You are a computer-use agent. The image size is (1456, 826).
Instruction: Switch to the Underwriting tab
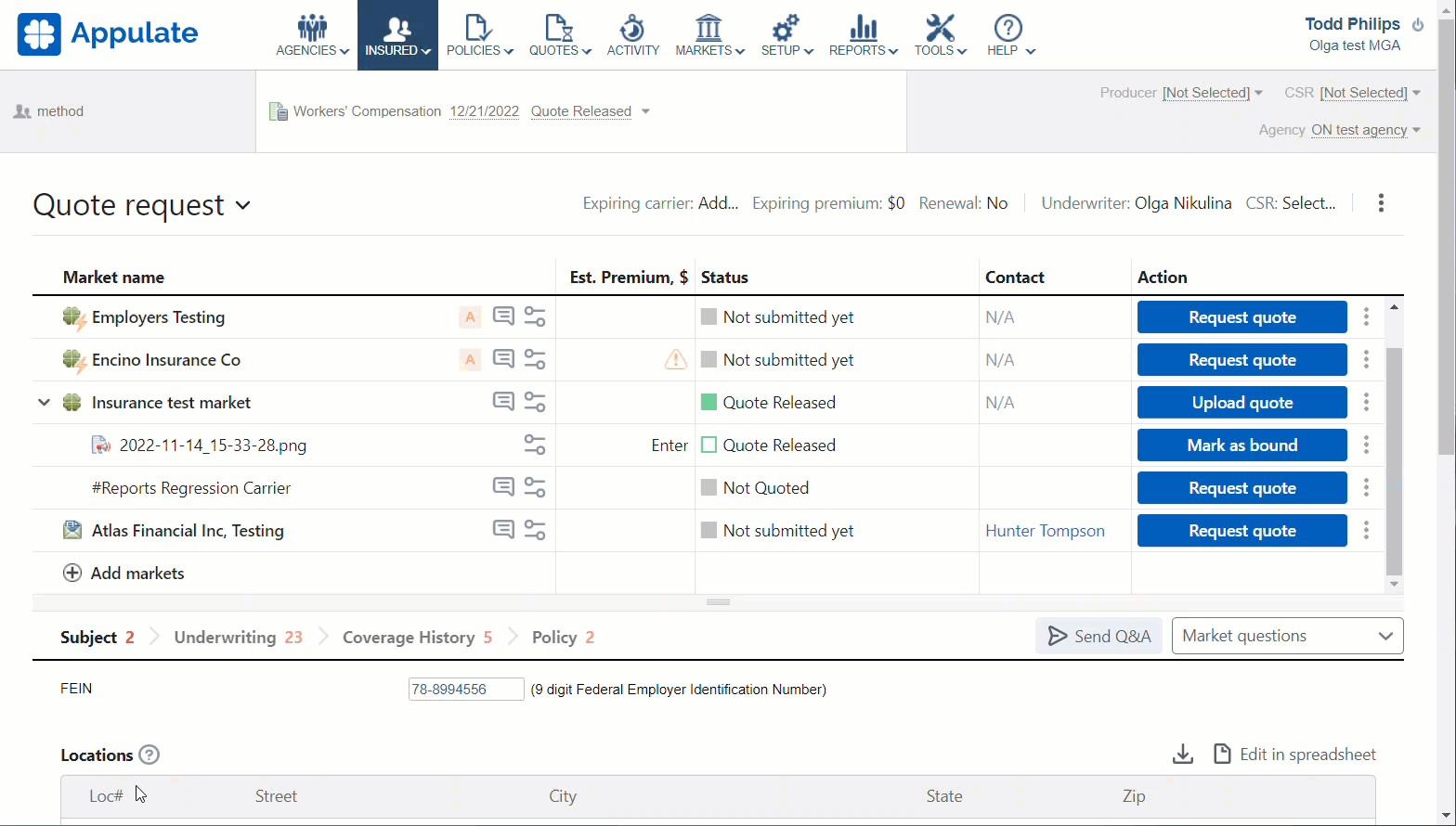[x=239, y=638]
